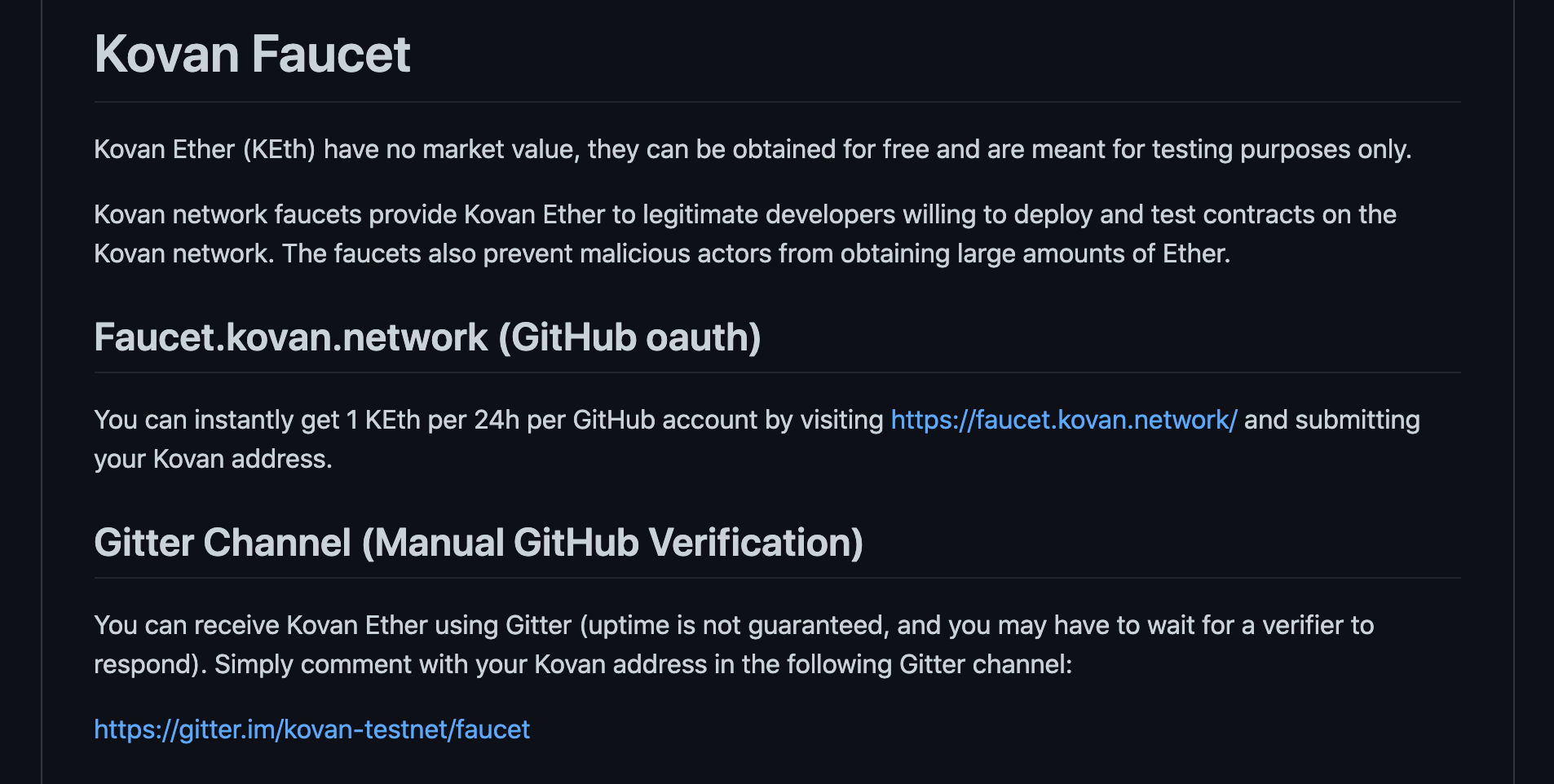Click the "Gitter Channel (Manual GitHub Verification)" heading

pyautogui.click(x=479, y=543)
